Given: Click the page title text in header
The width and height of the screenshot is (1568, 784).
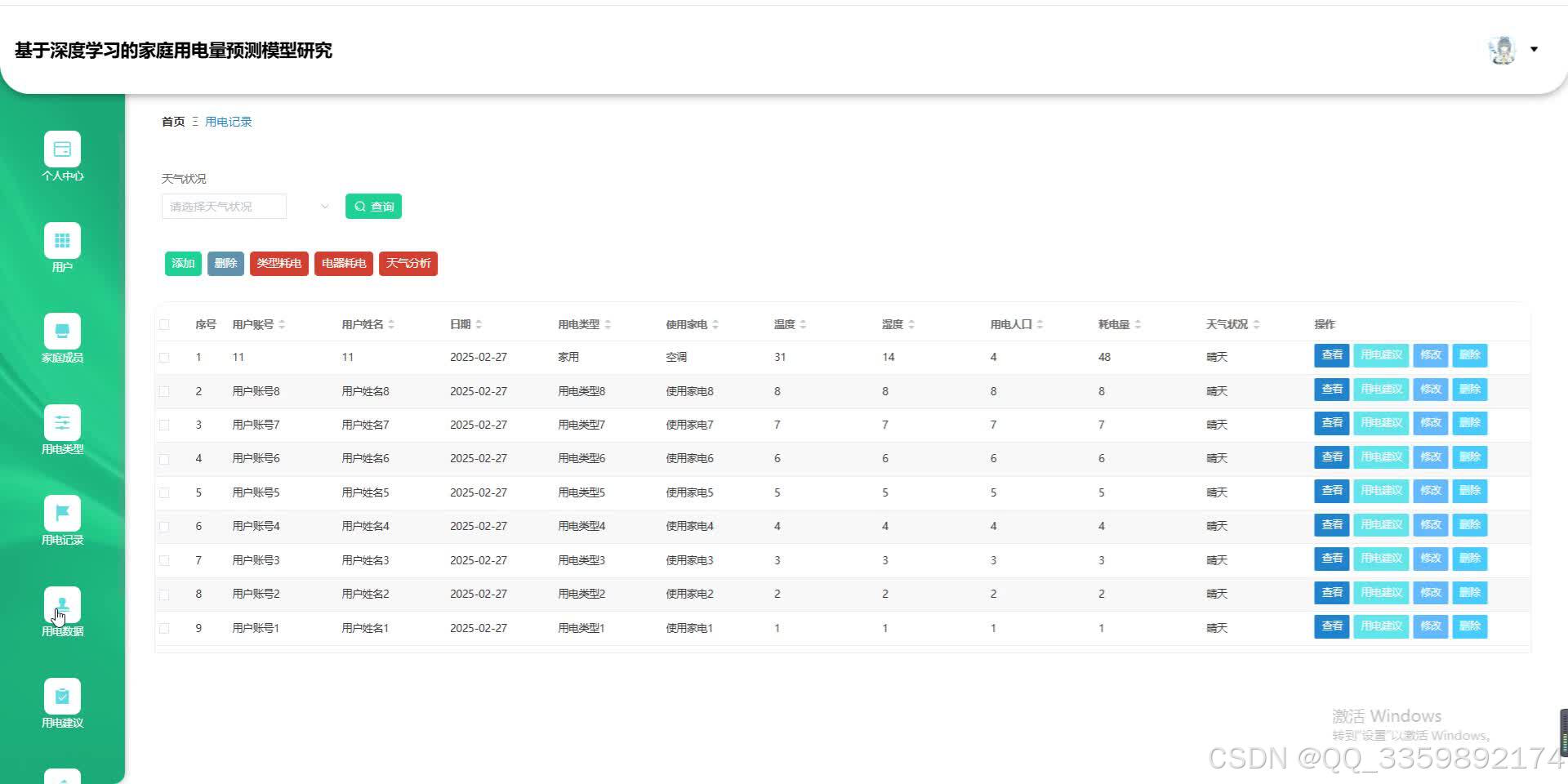Looking at the screenshot, I should point(173,51).
